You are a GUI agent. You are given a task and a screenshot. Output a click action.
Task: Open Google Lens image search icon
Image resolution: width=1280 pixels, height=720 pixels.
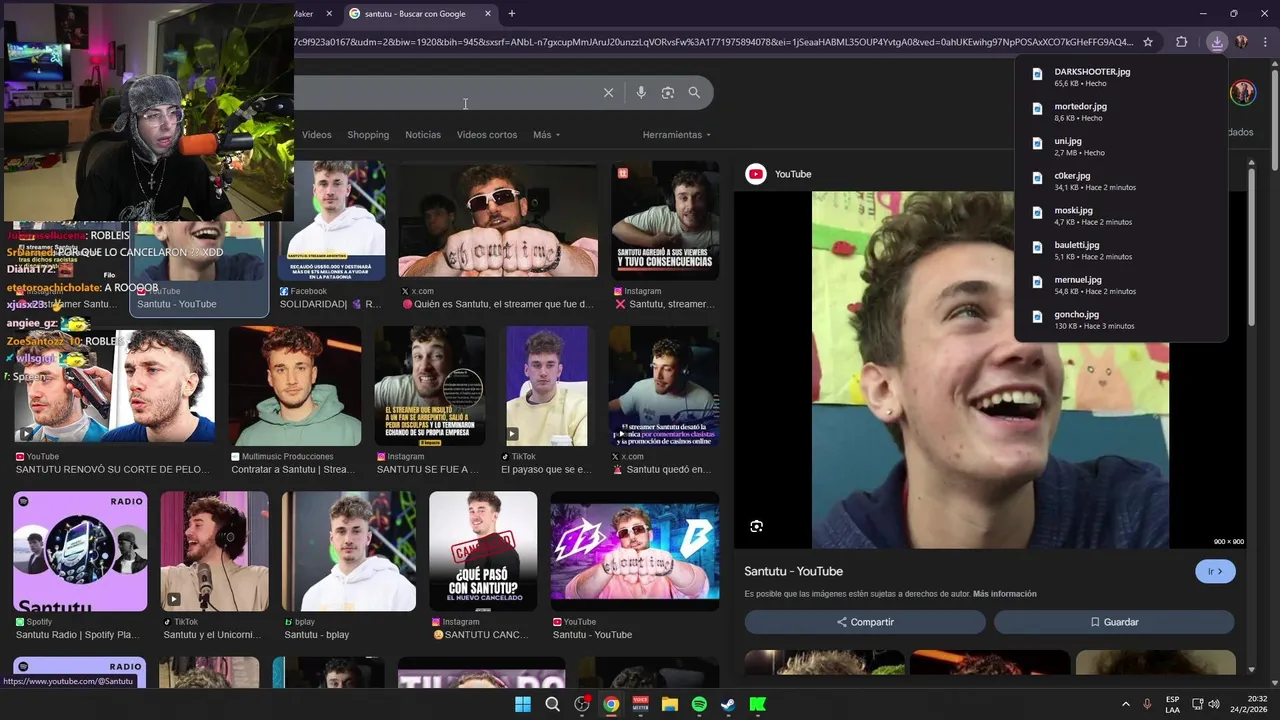pyautogui.click(x=668, y=93)
